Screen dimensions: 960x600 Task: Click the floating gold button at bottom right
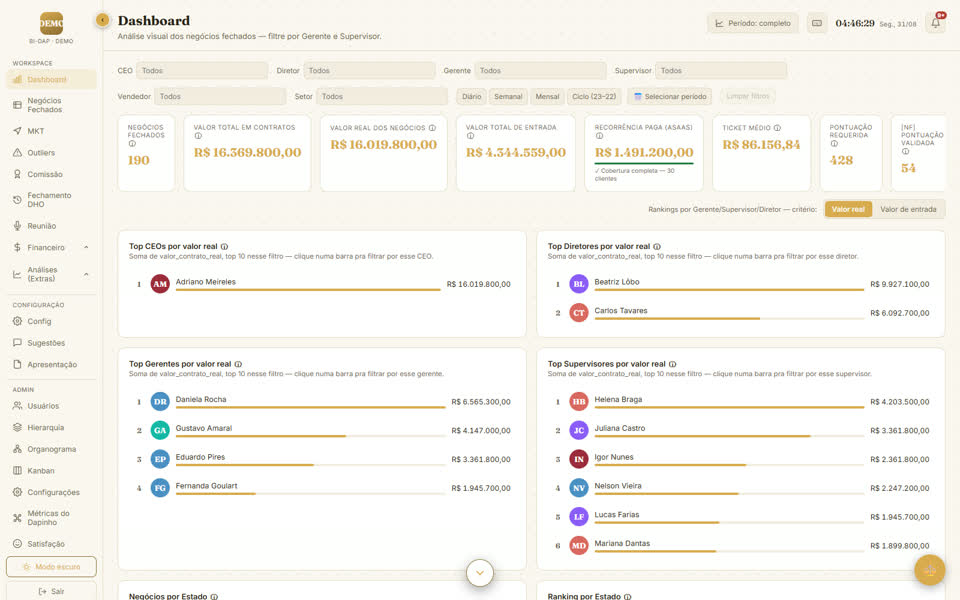pyautogui.click(x=929, y=570)
